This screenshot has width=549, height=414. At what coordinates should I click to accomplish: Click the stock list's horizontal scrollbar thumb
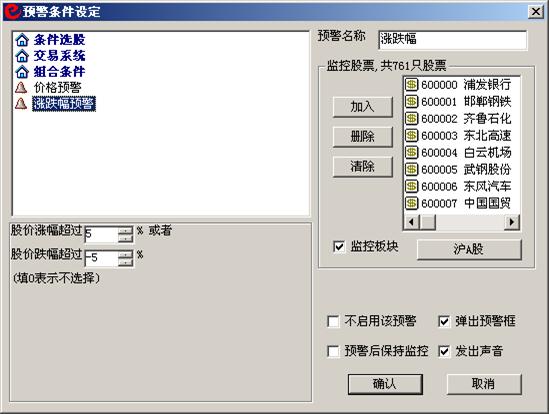tap(427, 222)
